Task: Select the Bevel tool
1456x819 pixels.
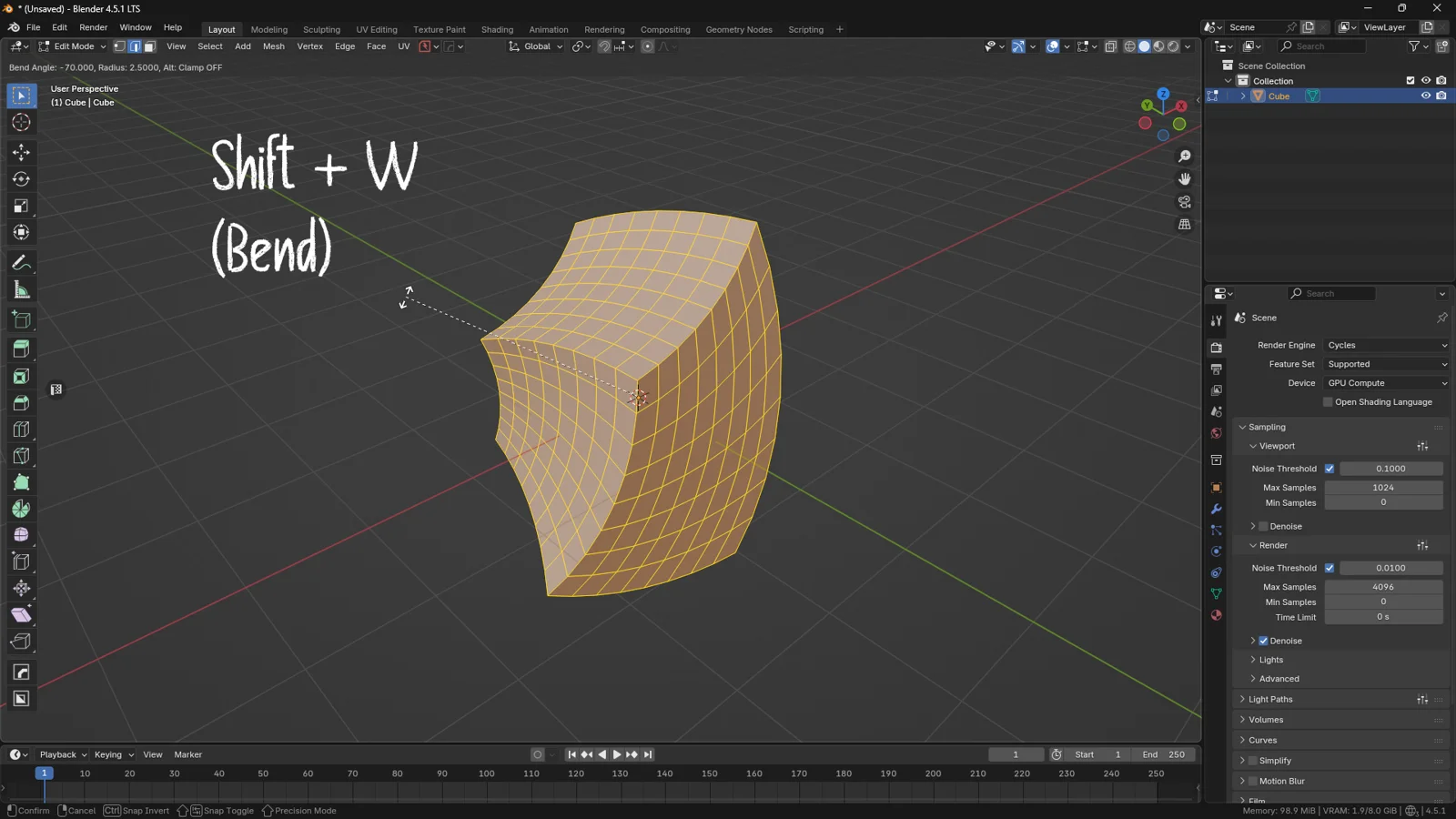Action: (21, 403)
